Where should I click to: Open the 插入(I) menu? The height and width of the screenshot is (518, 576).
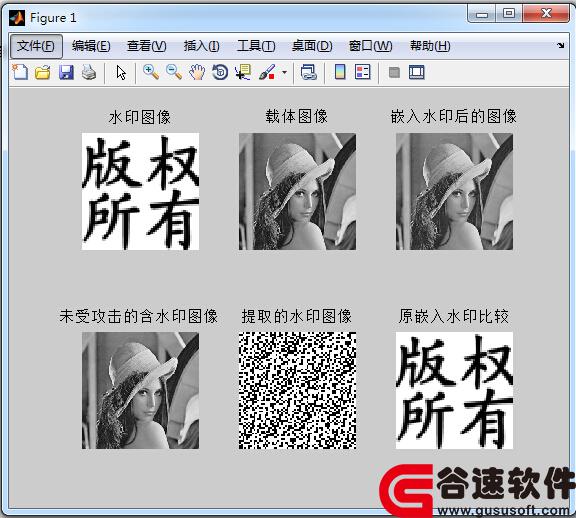tap(202, 46)
